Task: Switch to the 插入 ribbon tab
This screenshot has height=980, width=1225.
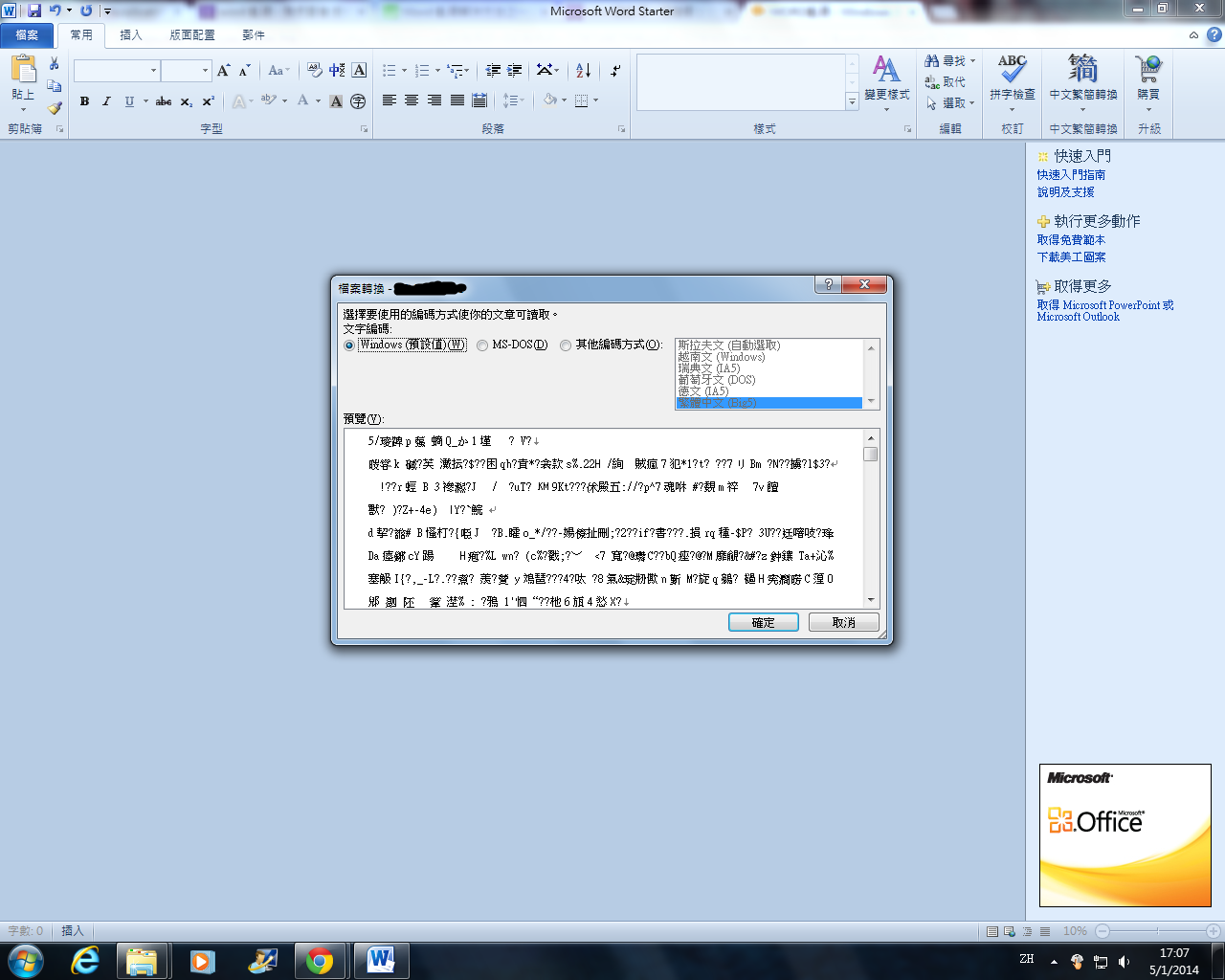Action: 131,35
